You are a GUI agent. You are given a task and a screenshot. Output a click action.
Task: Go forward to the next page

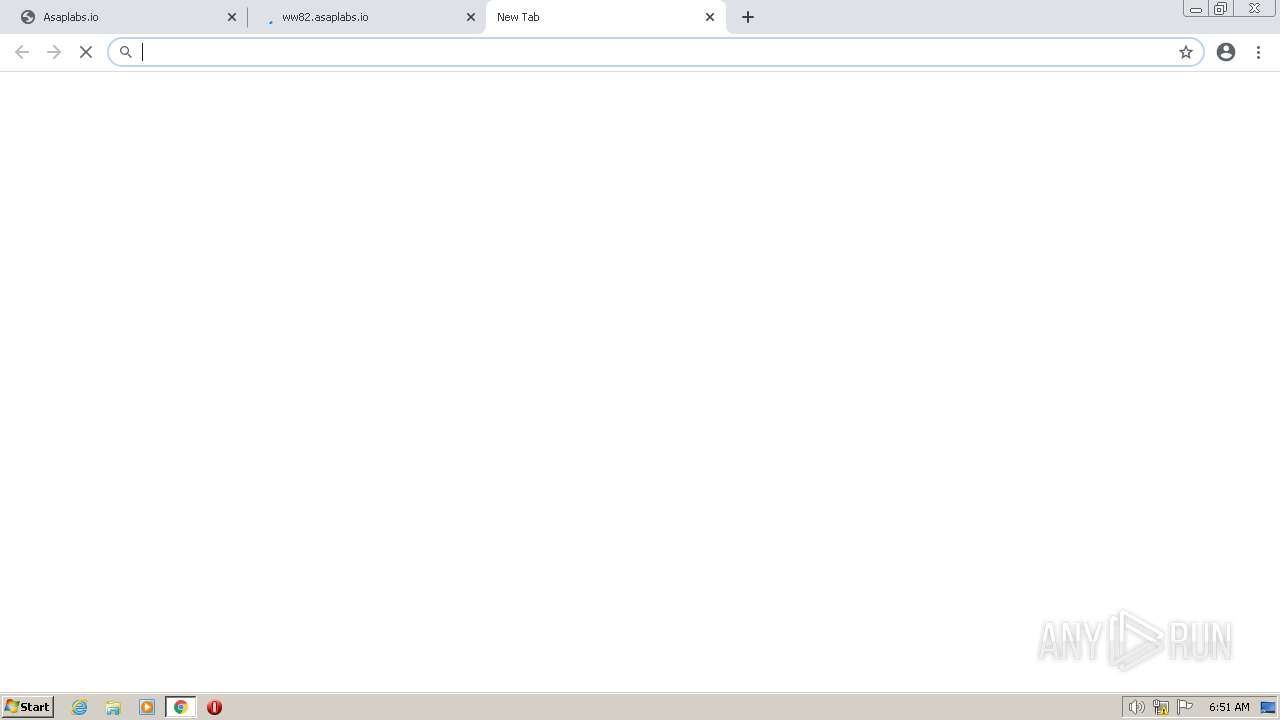tap(54, 52)
